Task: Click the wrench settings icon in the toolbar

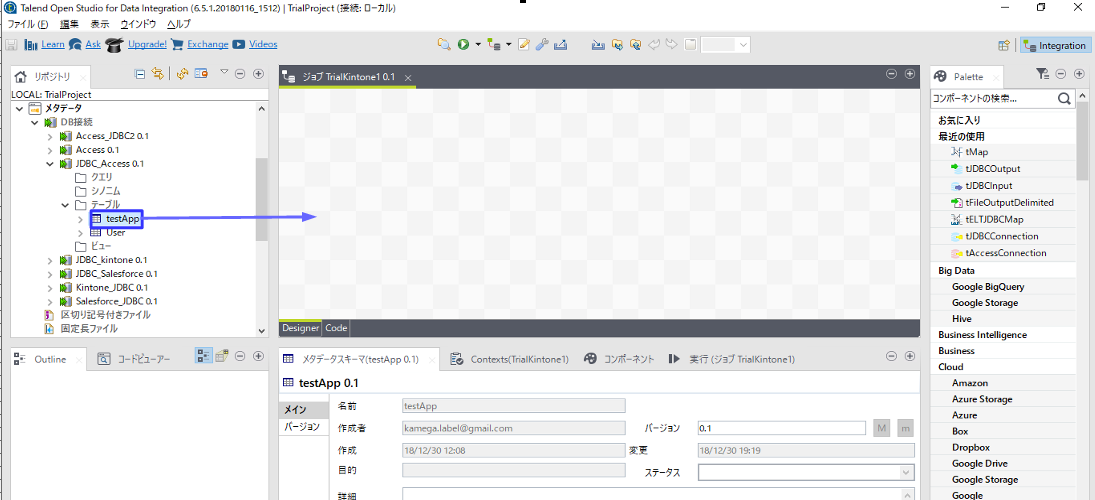Action: [x=542, y=45]
